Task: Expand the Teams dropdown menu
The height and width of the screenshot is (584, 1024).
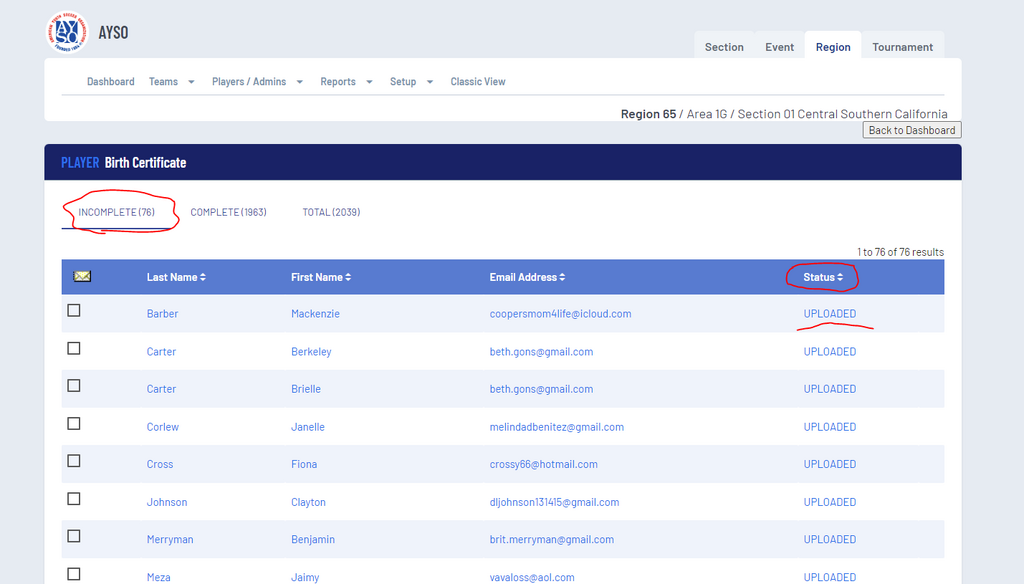Action: pos(171,82)
